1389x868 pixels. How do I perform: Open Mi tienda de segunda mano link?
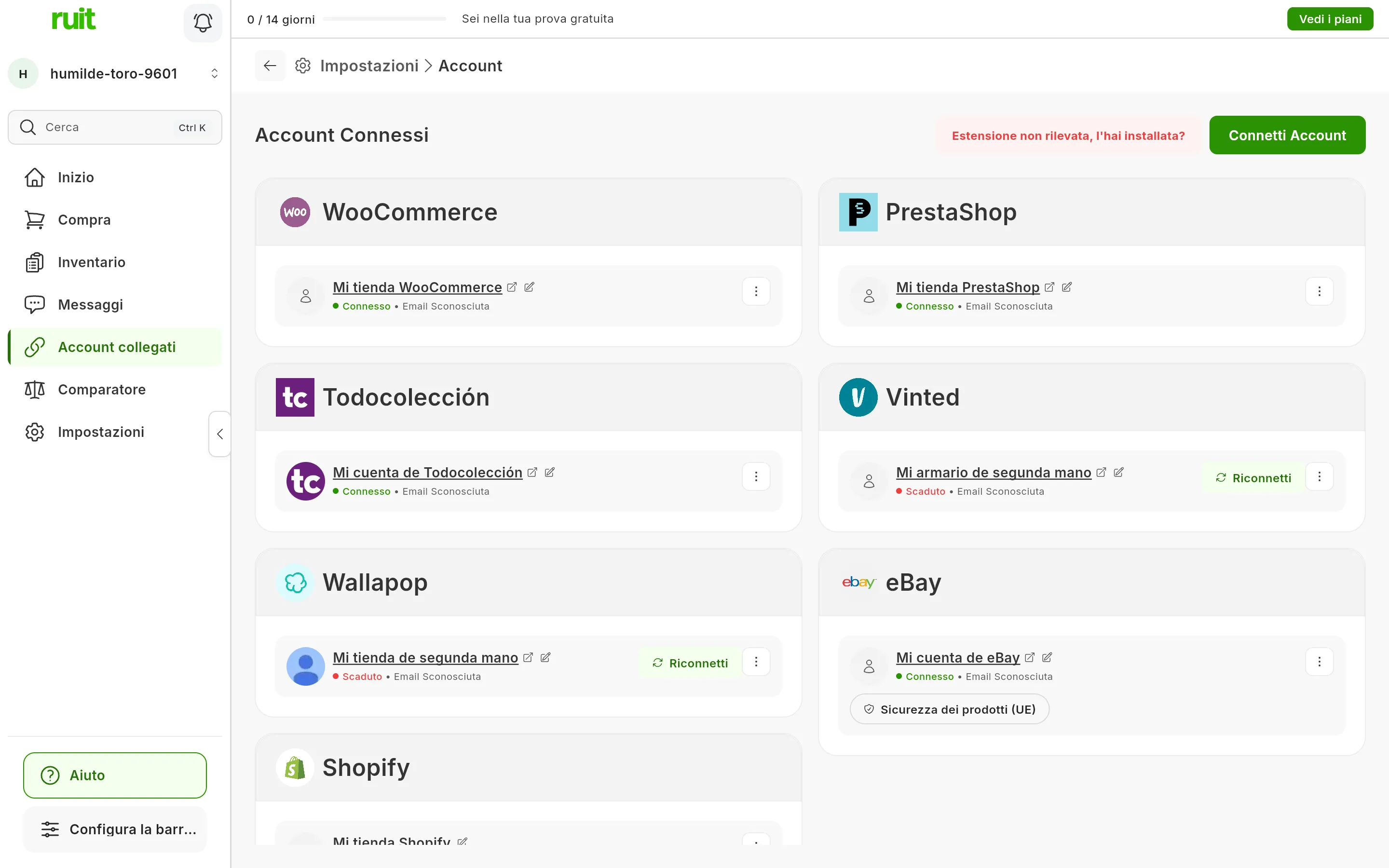(425, 658)
